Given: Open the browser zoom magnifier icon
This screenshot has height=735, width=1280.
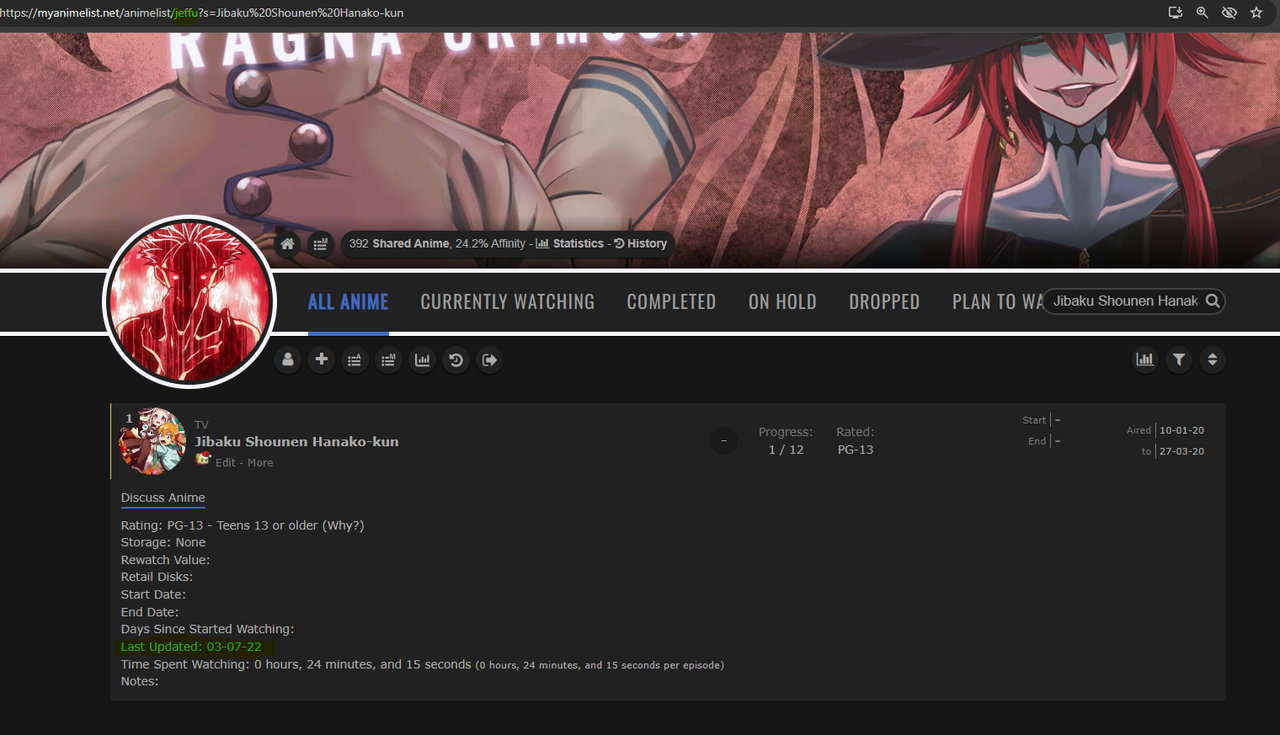Looking at the screenshot, I should pyautogui.click(x=1202, y=12).
